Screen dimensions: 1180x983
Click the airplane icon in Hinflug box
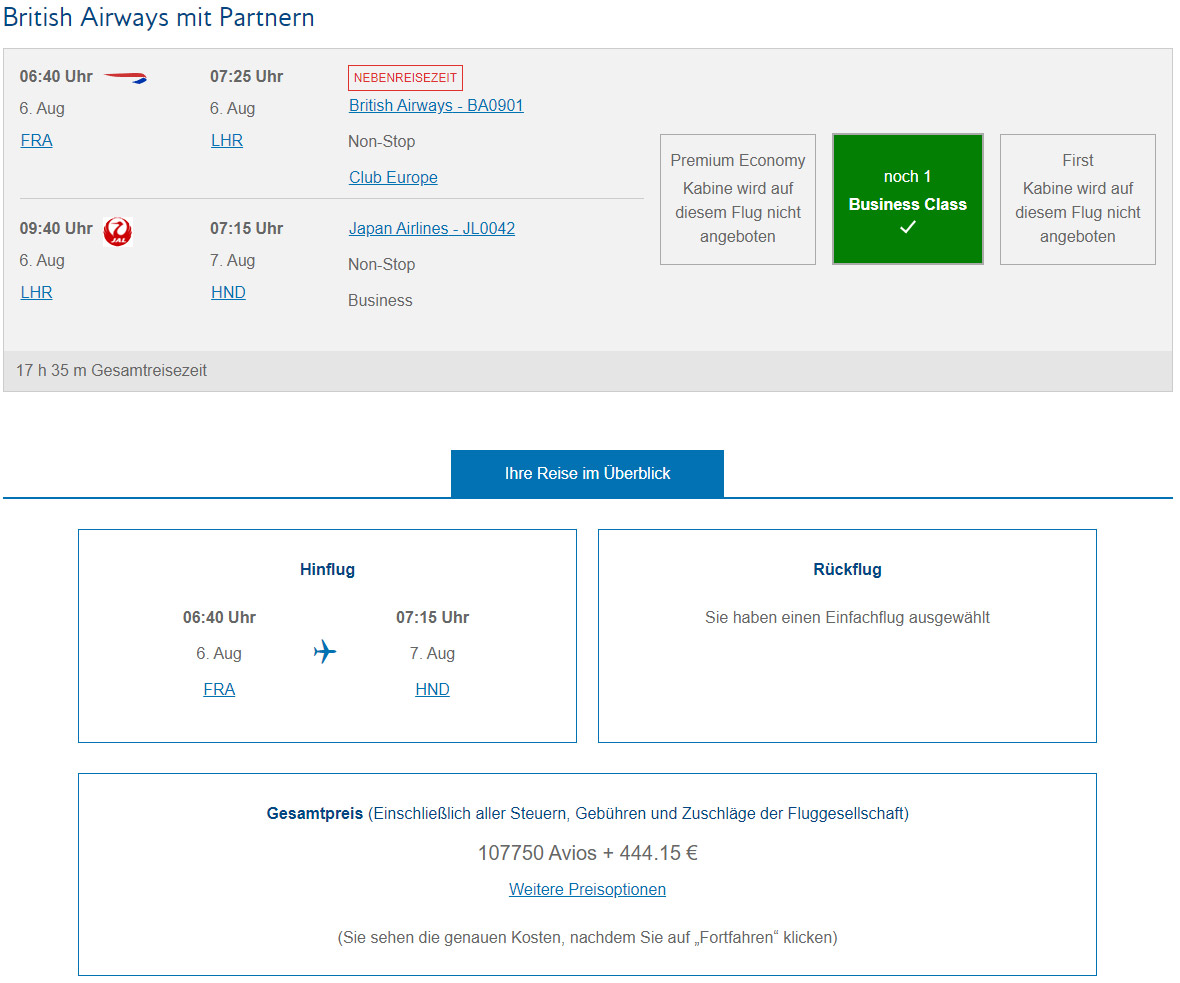pyautogui.click(x=325, y=651)
